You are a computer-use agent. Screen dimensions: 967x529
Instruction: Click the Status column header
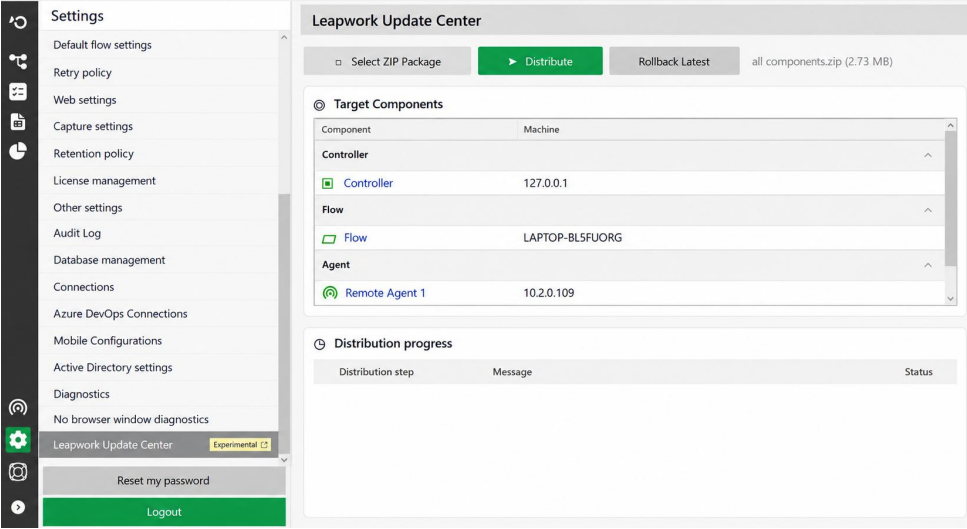coord(918,372)
